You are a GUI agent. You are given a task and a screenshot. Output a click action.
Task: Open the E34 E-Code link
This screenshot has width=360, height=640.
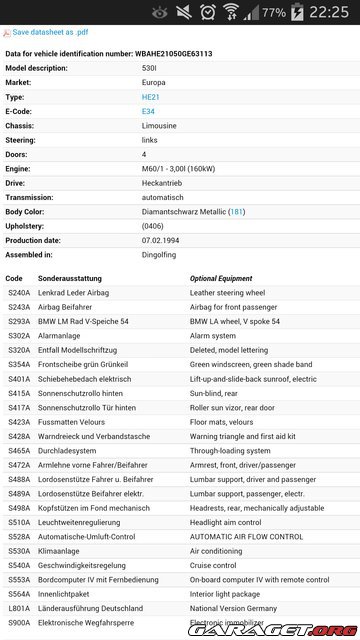click(148, 111)
